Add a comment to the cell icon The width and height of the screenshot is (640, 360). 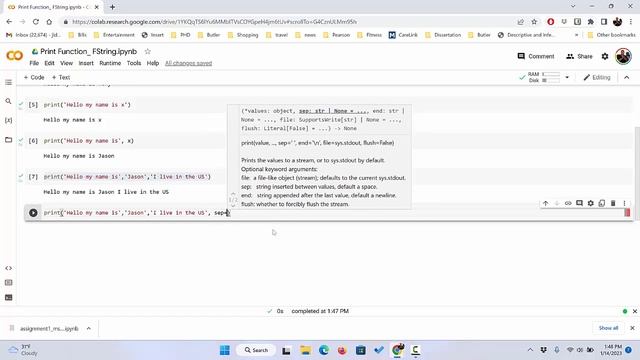coord(579,203)
